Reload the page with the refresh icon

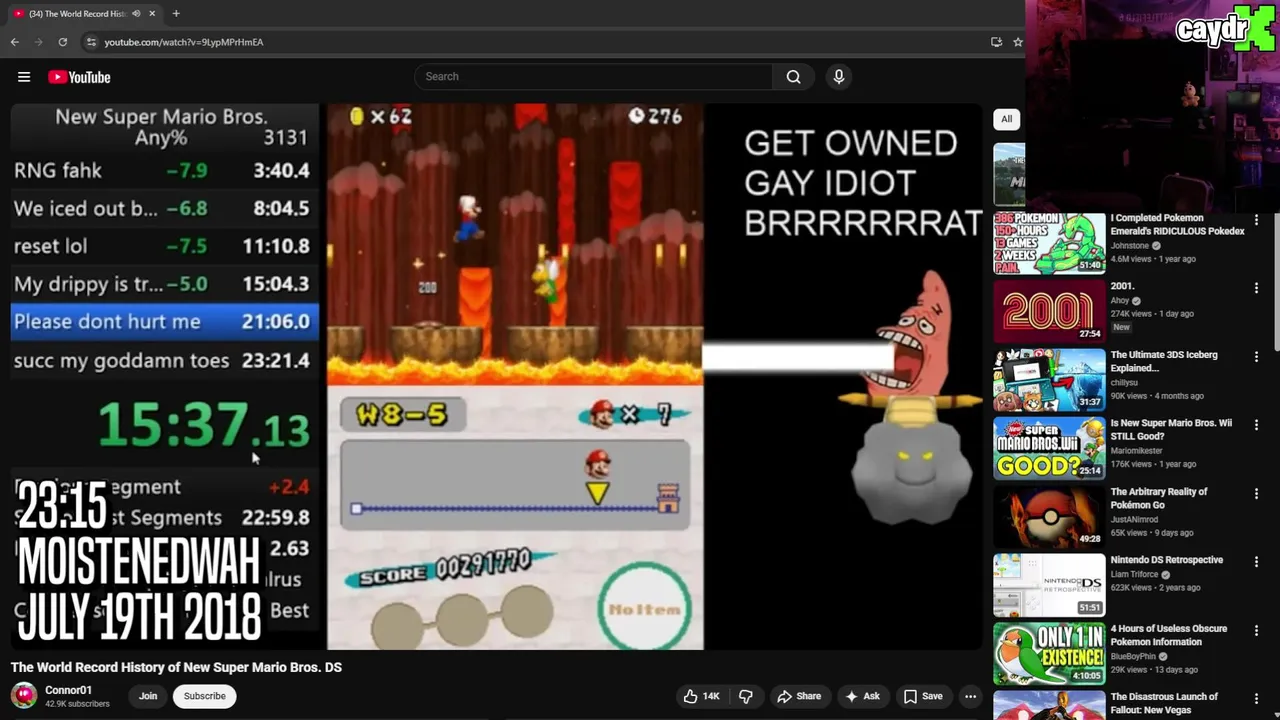(63, 42)
